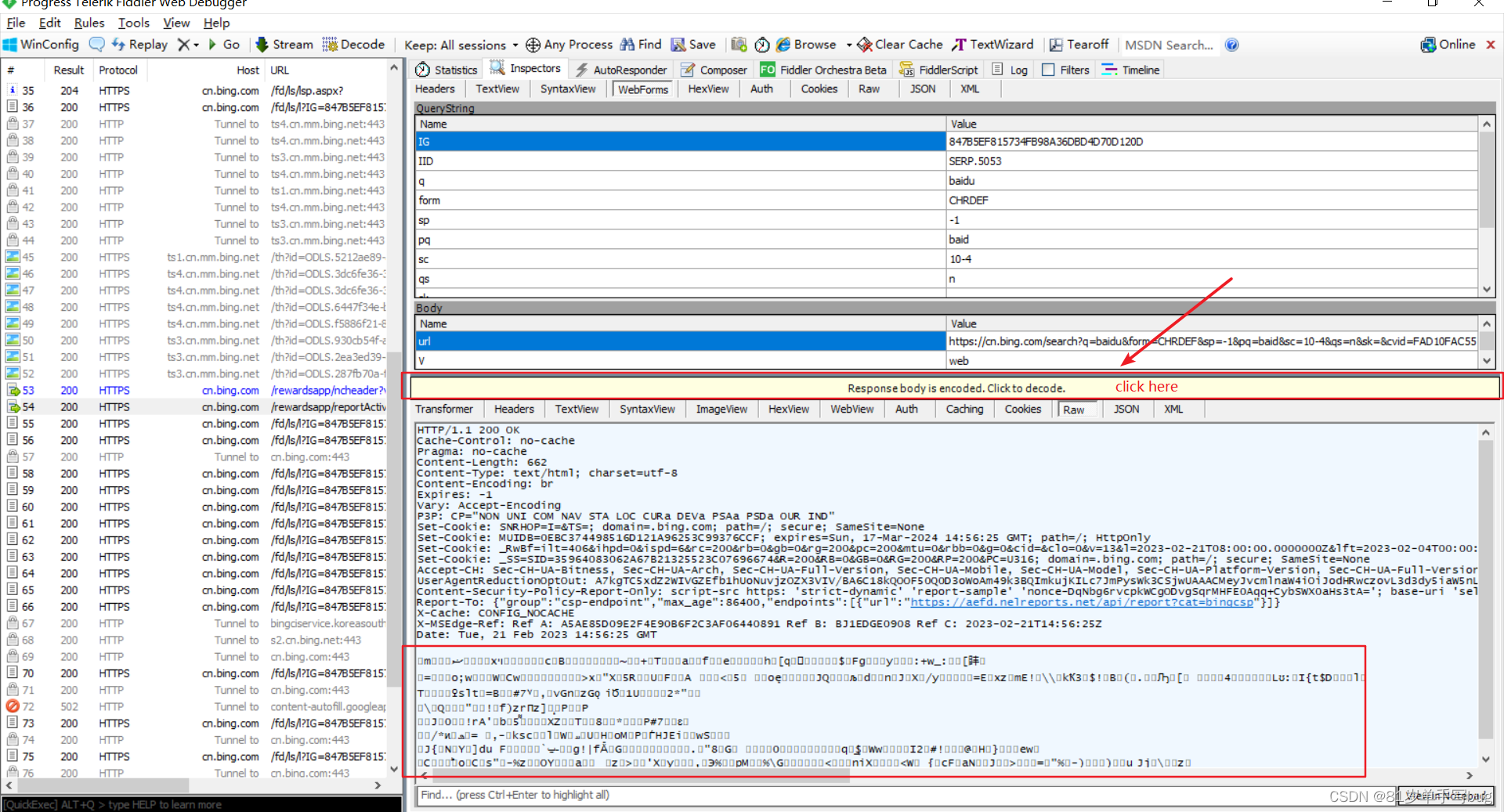Click session list horizontal scrollbar
1504x812 pixels.
click(102, 785)
